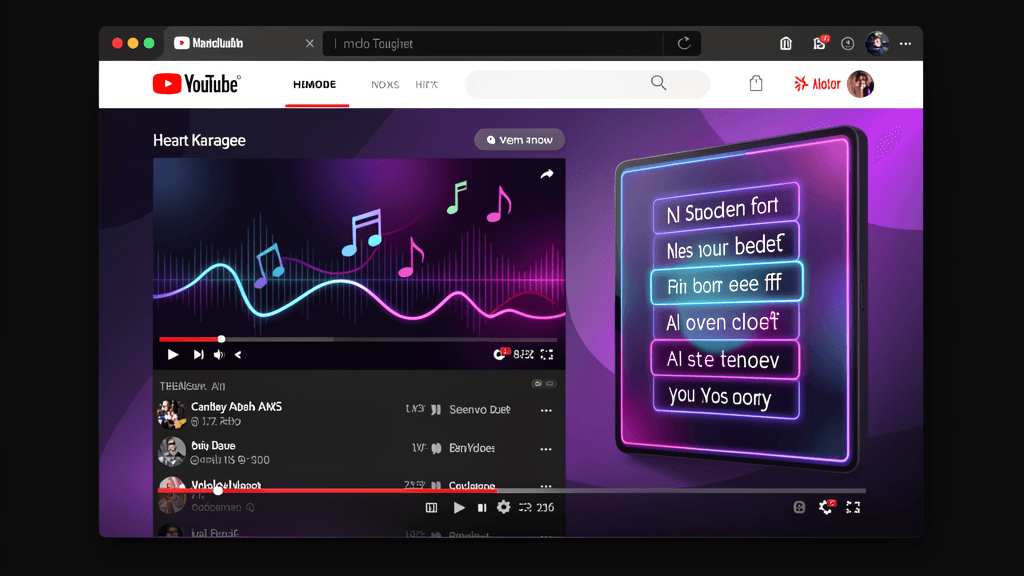
Task: Click Canbey Adah ANS thumbnail
Action: click(x=171, y=413)
